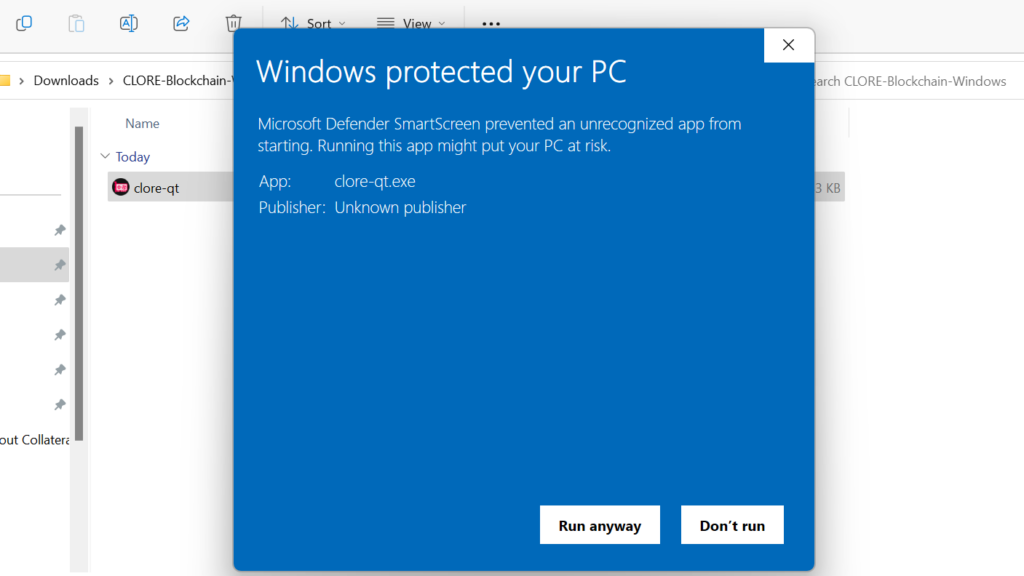This screenshot has height=576, width=1024.
Task: Click the Search CLORE-Blockchain-Windows field
Action: click(x=910, y=81)
